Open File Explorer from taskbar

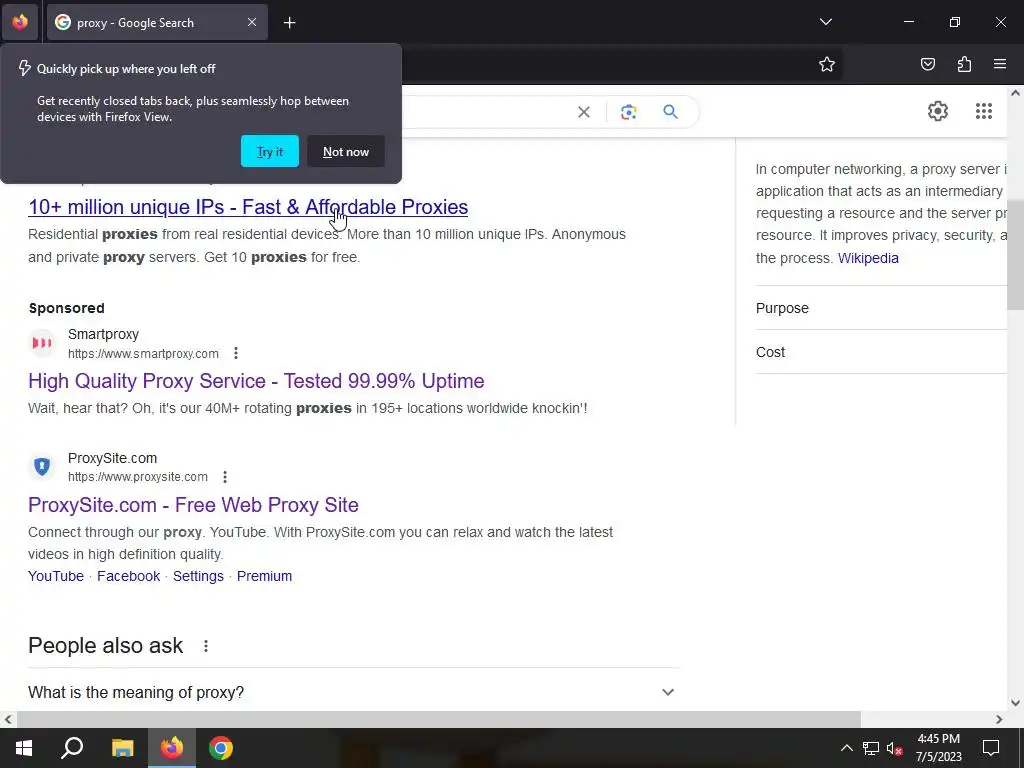tap(122, 748)
